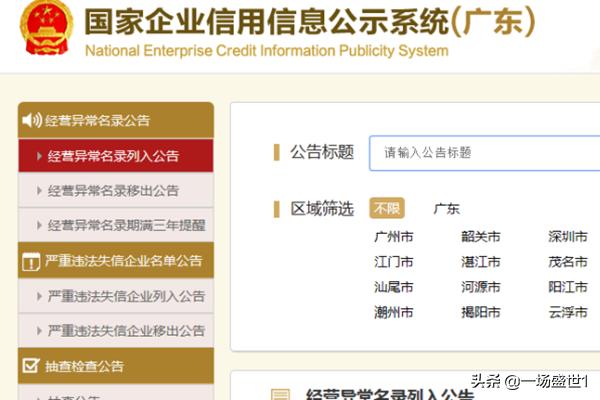The height and width of the screenshot is (400, 600).
Task: Focus the 公告标题 input field
Action: (x=484, y=153)
